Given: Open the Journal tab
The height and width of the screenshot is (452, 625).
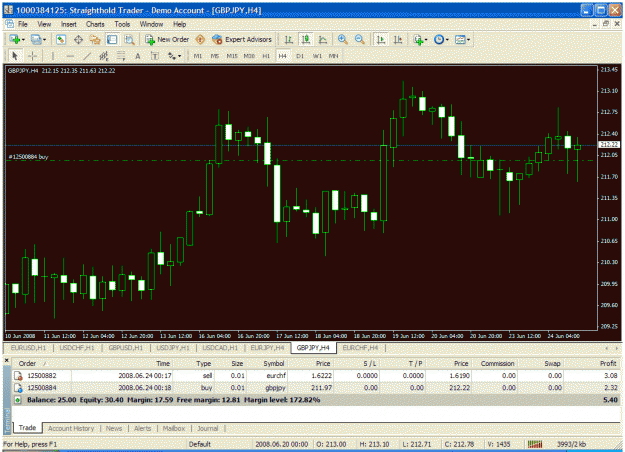Looking at the screenshot, I should [x=208, y=428].
